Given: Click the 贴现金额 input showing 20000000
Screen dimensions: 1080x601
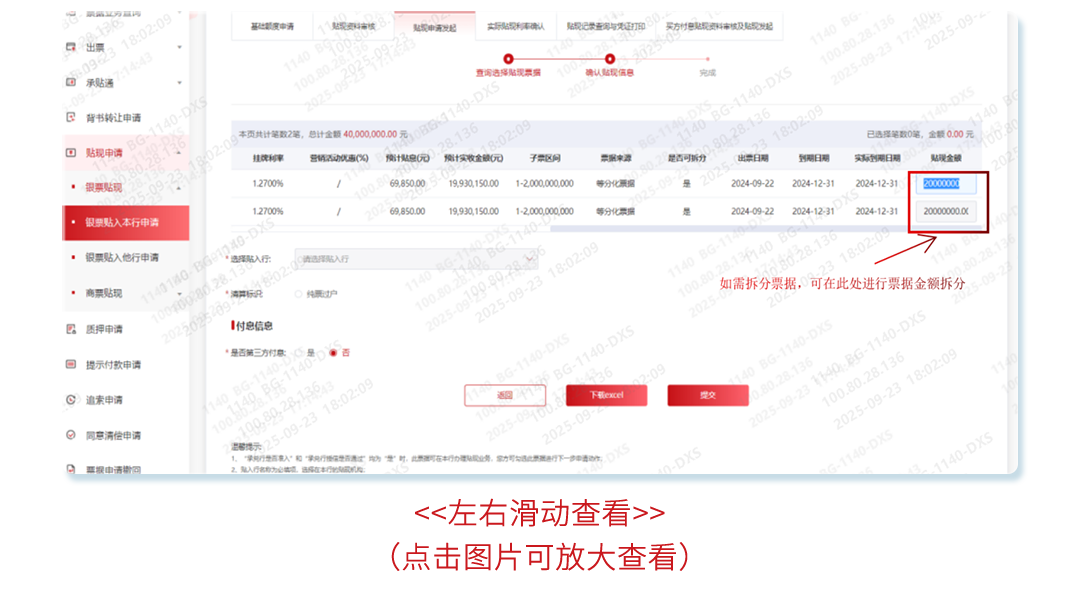Looking at the screenshot, I should pyautogui.click(x=944, y=184).
